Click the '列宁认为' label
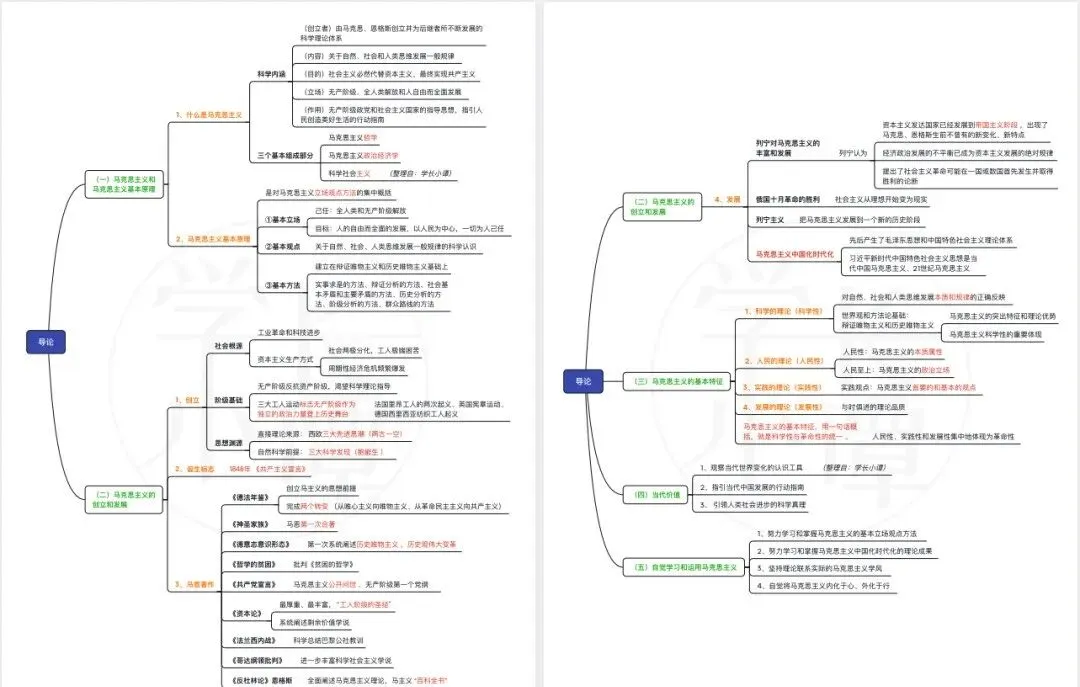1080x687 pixels. pyautogui.click(x=853, y=153)
